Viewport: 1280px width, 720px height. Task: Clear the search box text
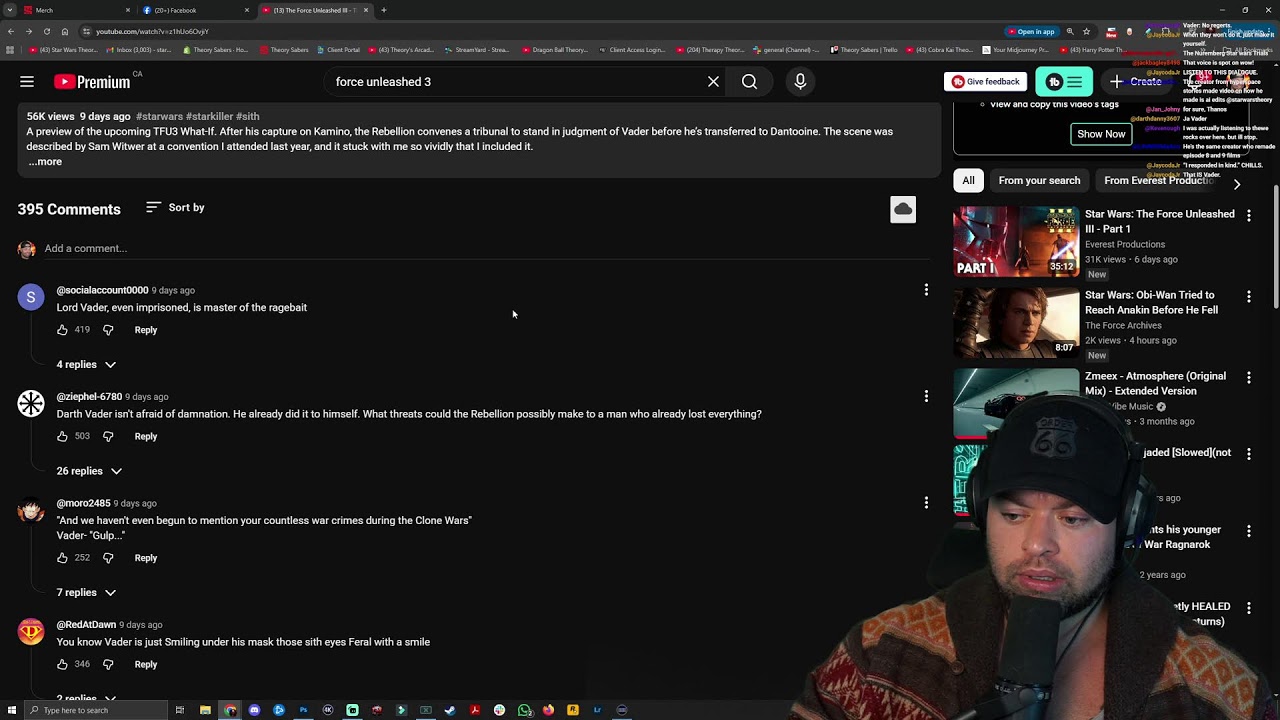coord(713,82)
